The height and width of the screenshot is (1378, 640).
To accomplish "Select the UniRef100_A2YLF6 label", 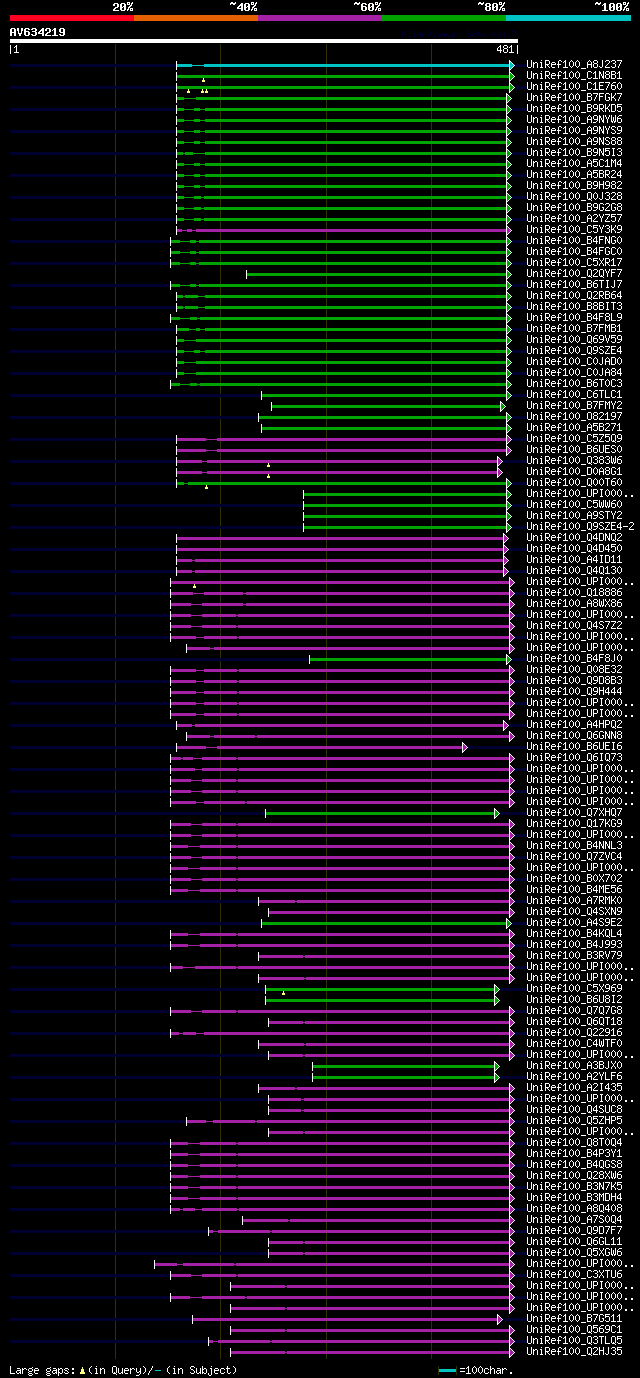I will [574, 1076].
